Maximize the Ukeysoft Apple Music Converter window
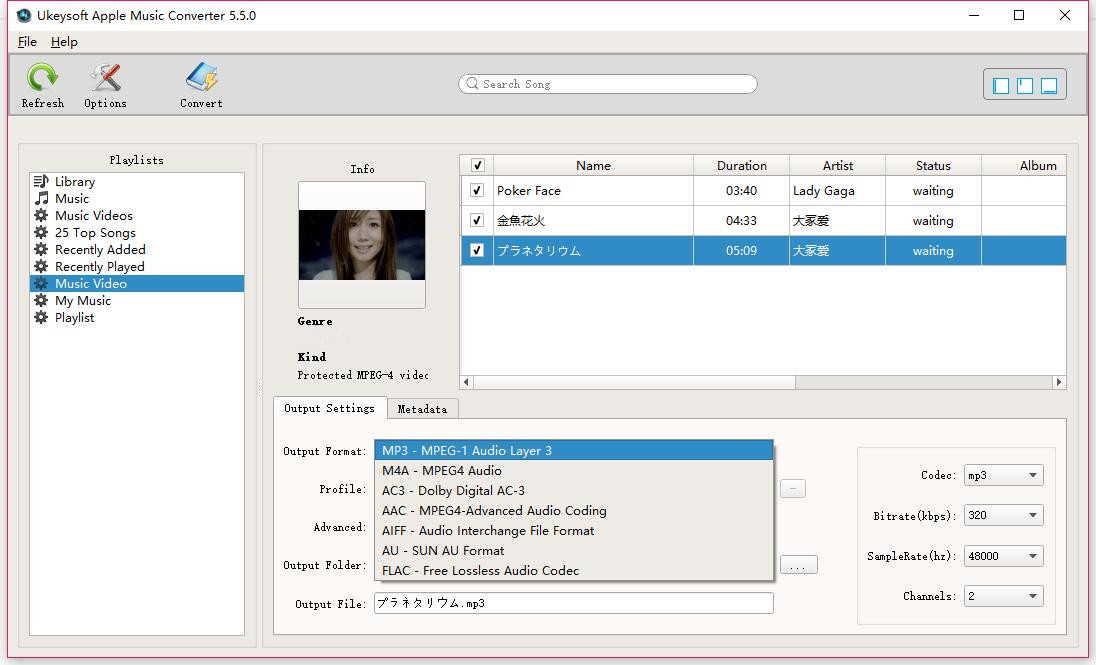The image size is (1096, 665). tap(1019, 15)
